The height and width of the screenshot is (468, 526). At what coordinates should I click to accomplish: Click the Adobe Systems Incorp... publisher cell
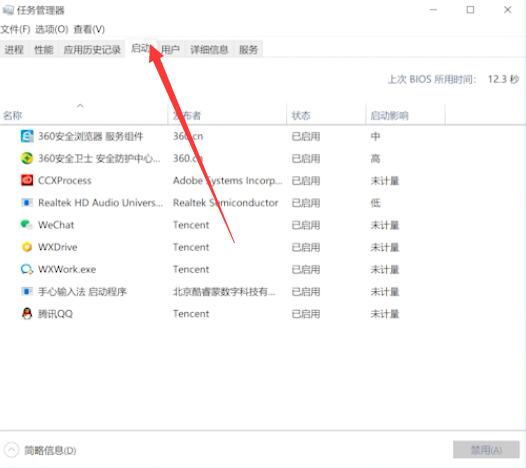point(228,180)
